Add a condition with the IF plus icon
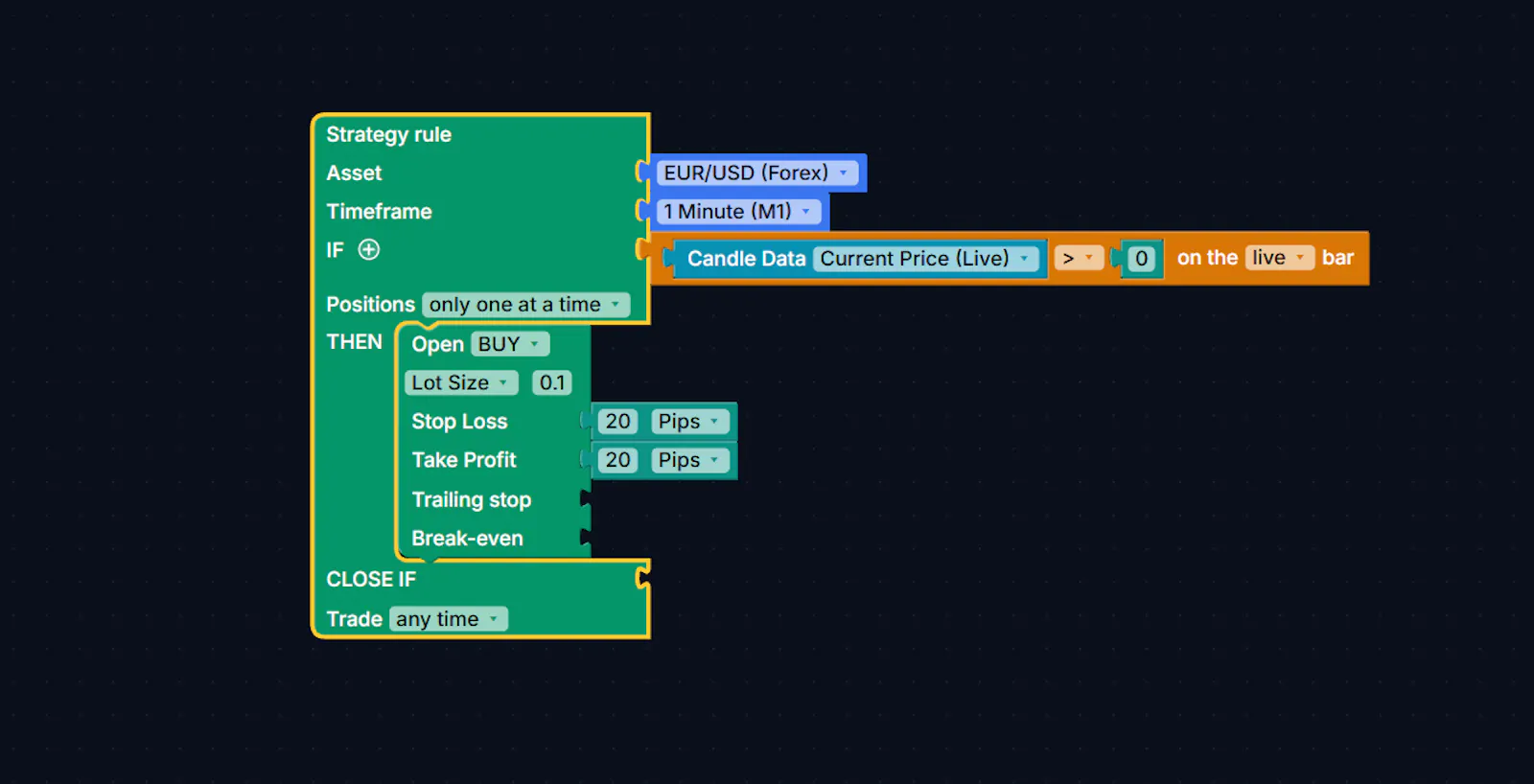Viewport: 1534px width, 784px height. [369, 250]
